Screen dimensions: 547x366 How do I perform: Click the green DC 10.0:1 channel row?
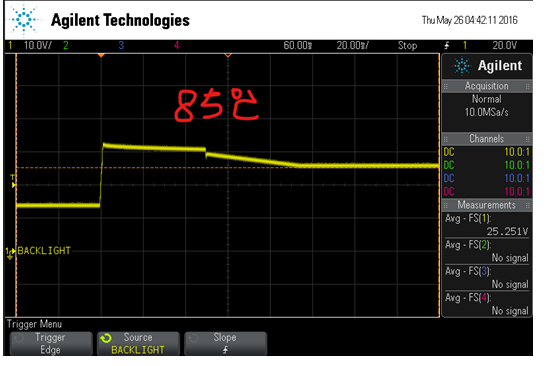point(487,165)
